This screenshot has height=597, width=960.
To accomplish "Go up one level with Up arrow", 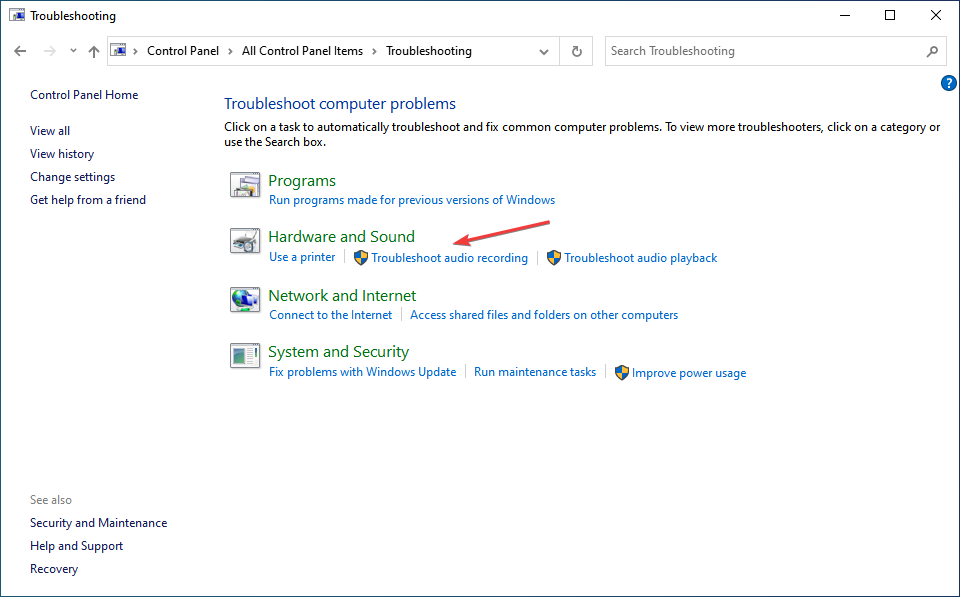I will [94, 51].
